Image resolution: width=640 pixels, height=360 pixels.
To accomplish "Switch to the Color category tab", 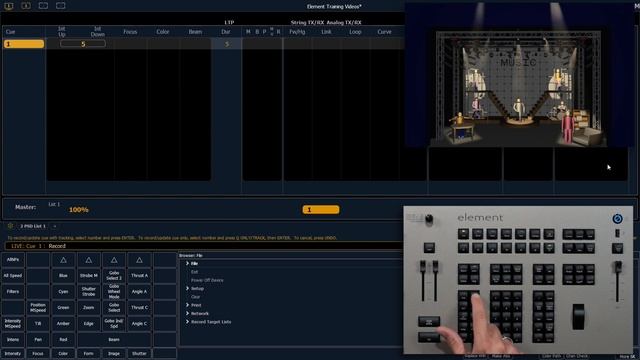I will tap(63, 353).
